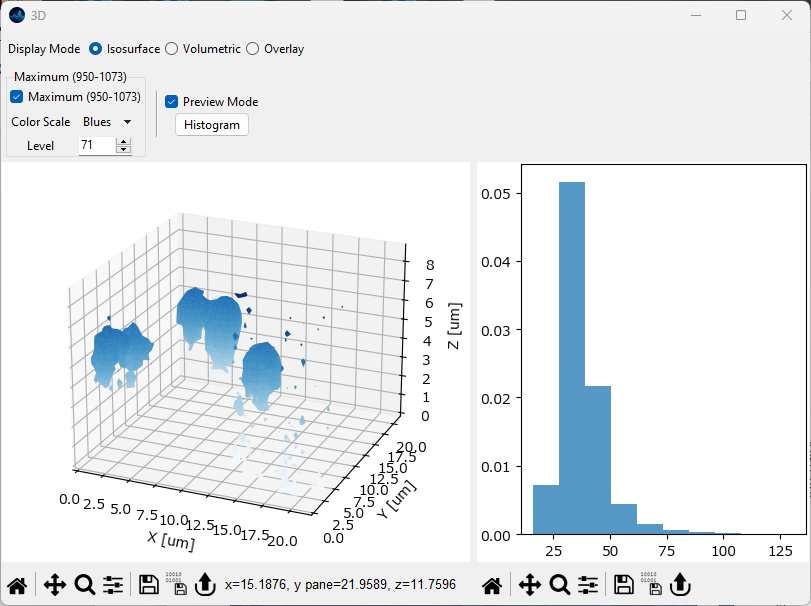Increase Level value with up arrow

[x=124, y=142]
